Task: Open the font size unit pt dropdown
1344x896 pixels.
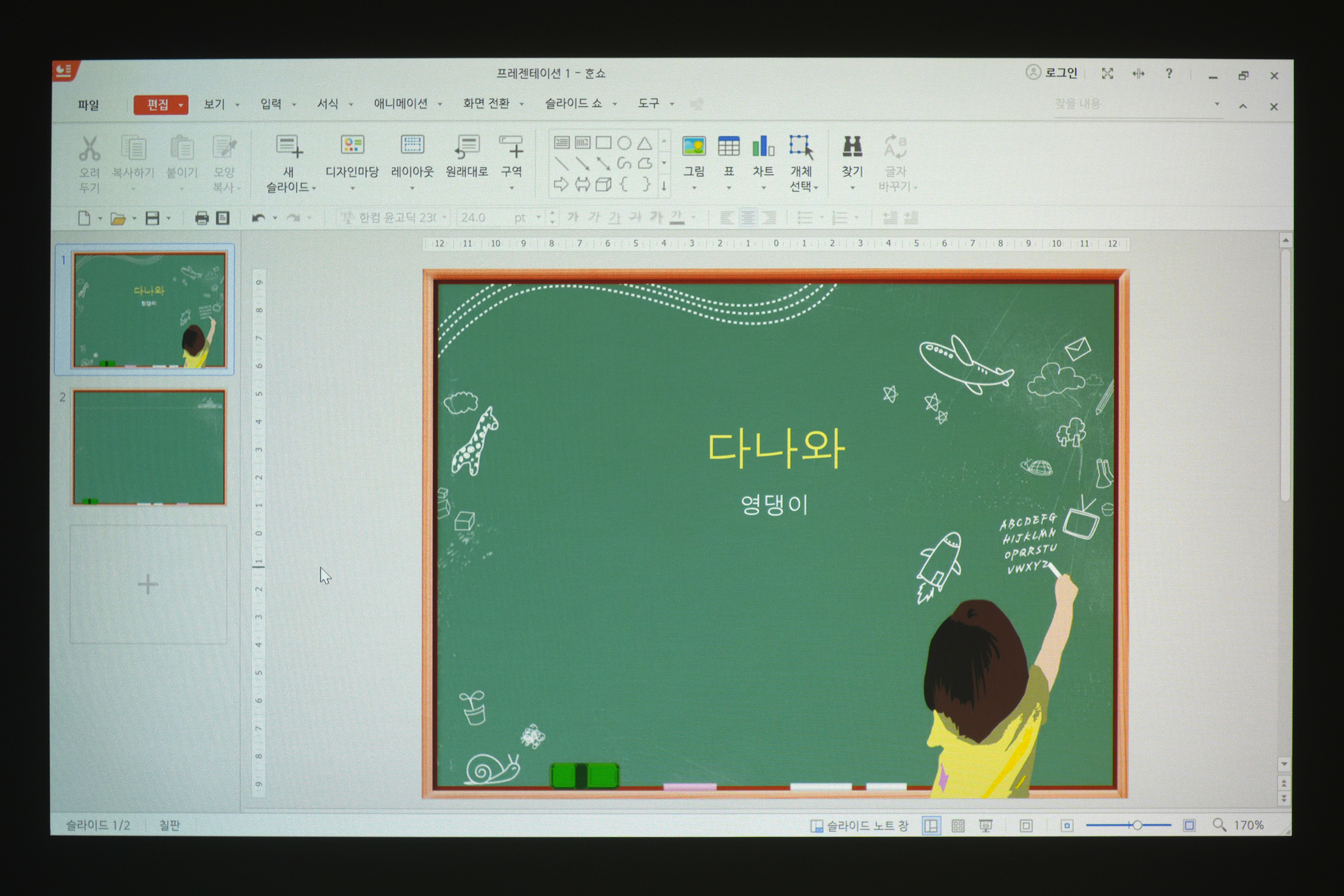Action: coord(538,218)
